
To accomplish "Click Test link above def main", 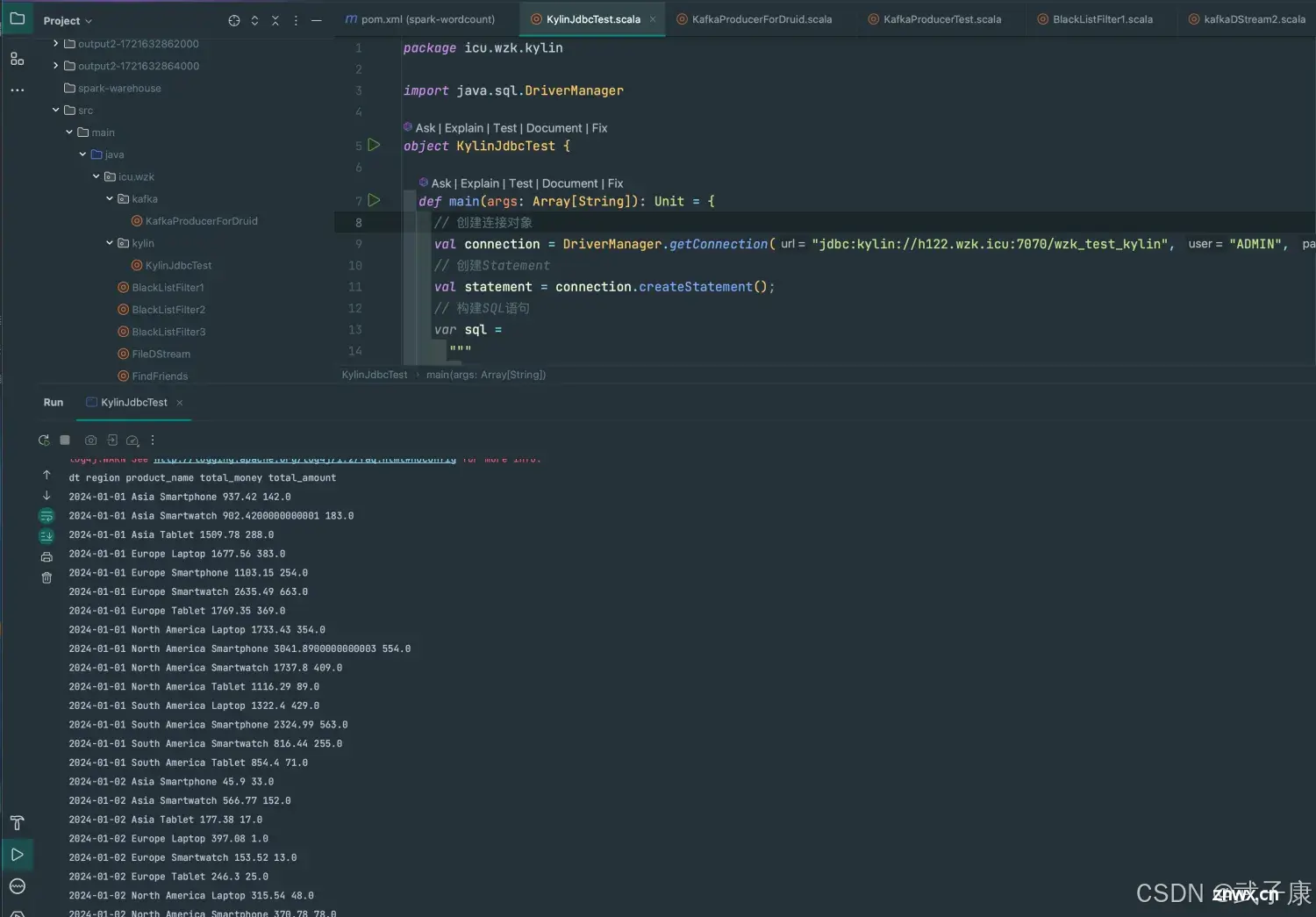I will pyautogui.click(x=521, y=183).
